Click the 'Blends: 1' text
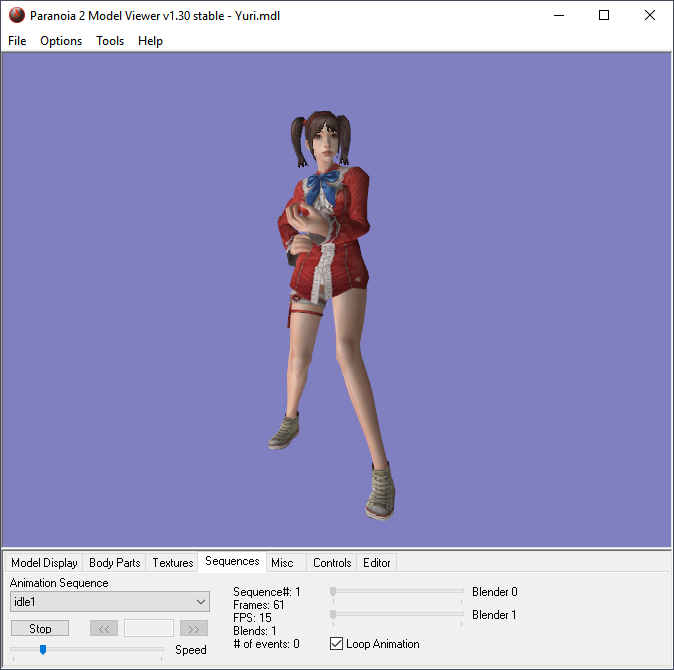674x670 pixels. [x=255, y=631]
